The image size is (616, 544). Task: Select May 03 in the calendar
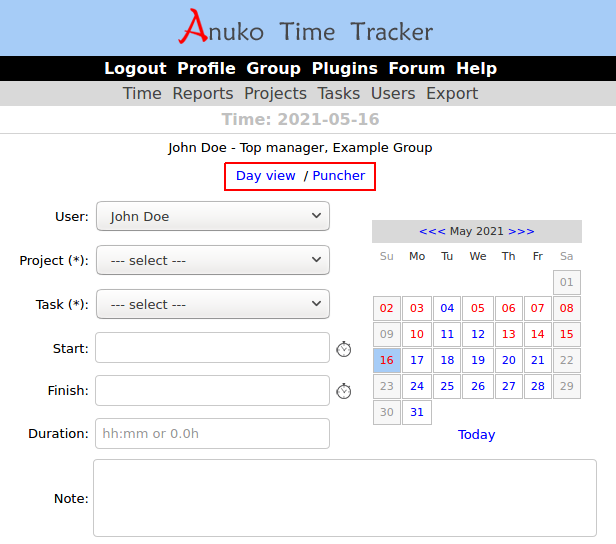click(x=417, y=308)
